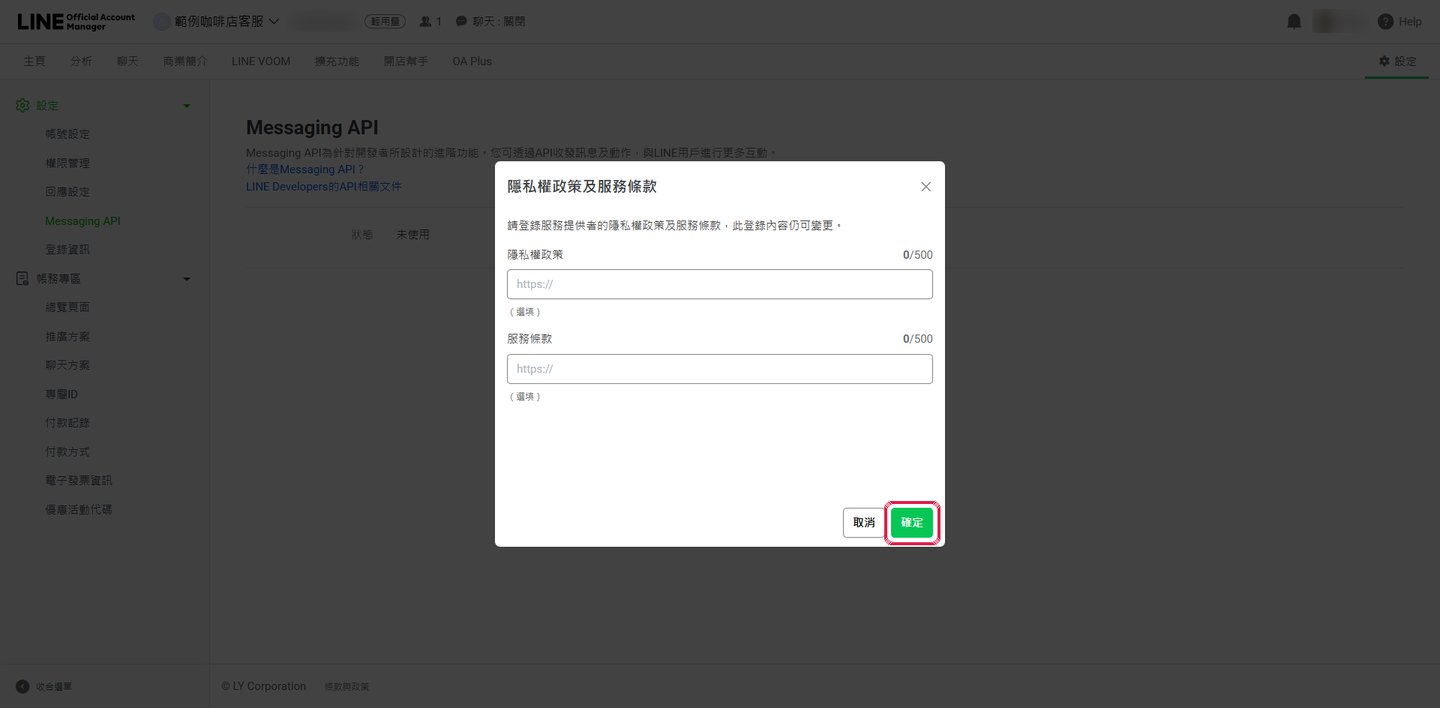Click the LINE Official Account Manager logo
Viewport: 1440px width, 708px height.
coord(76,21)
